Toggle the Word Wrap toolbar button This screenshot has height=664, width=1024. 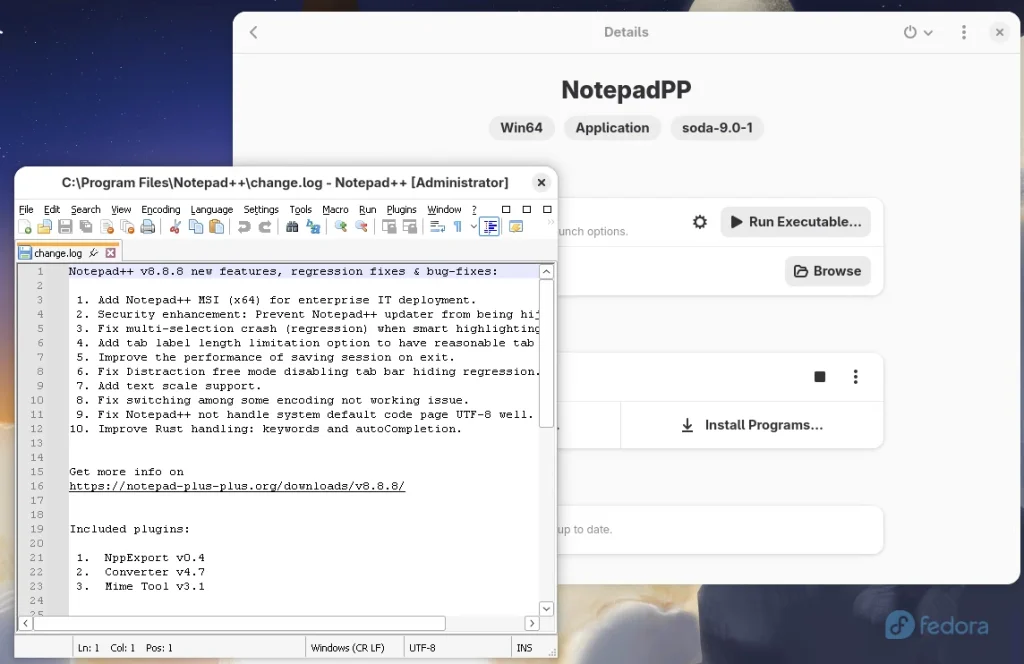(x=437, y=227)
